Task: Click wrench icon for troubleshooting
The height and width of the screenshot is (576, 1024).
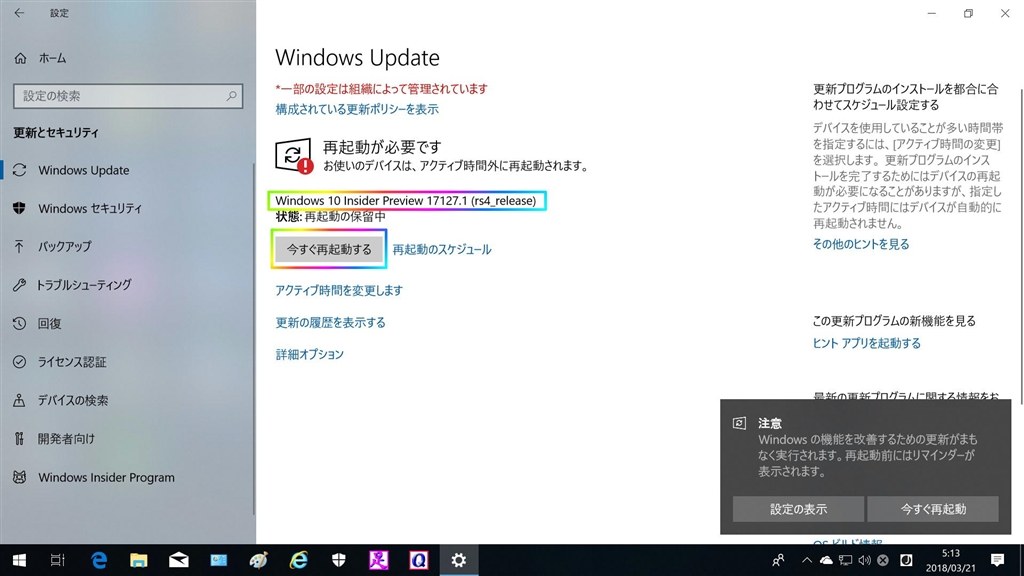Action: (x=20, y=285)
